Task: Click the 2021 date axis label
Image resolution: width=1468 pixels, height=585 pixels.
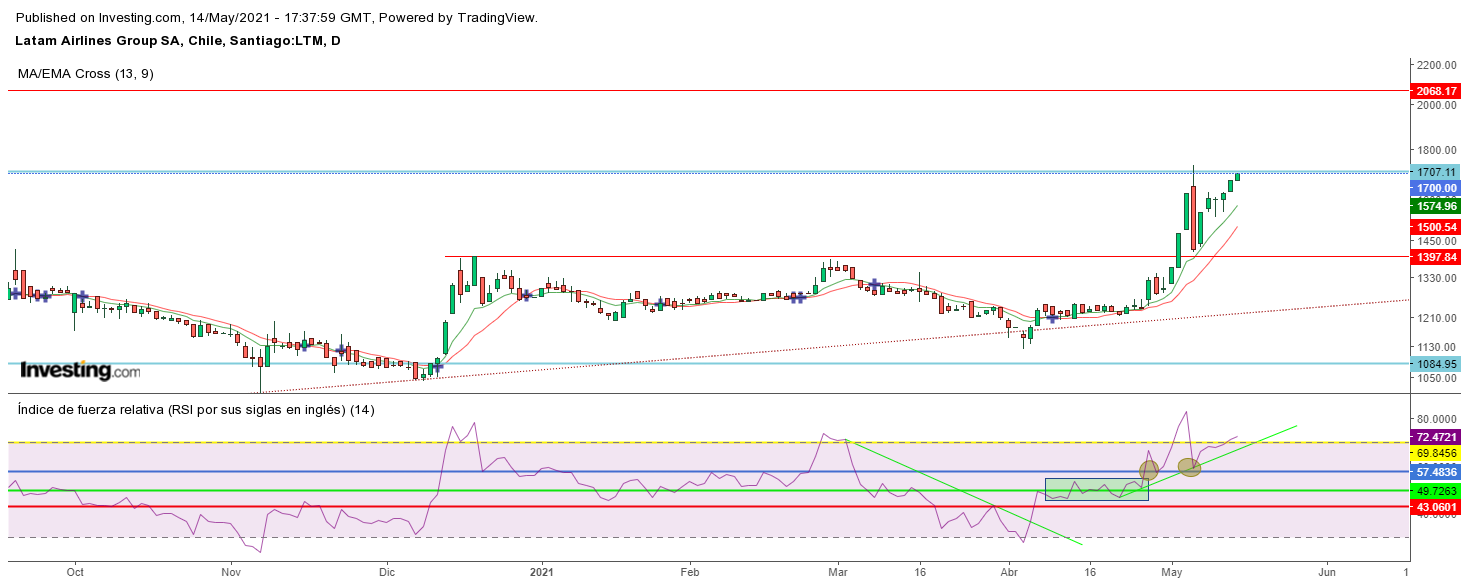Action: click(541, 573)
